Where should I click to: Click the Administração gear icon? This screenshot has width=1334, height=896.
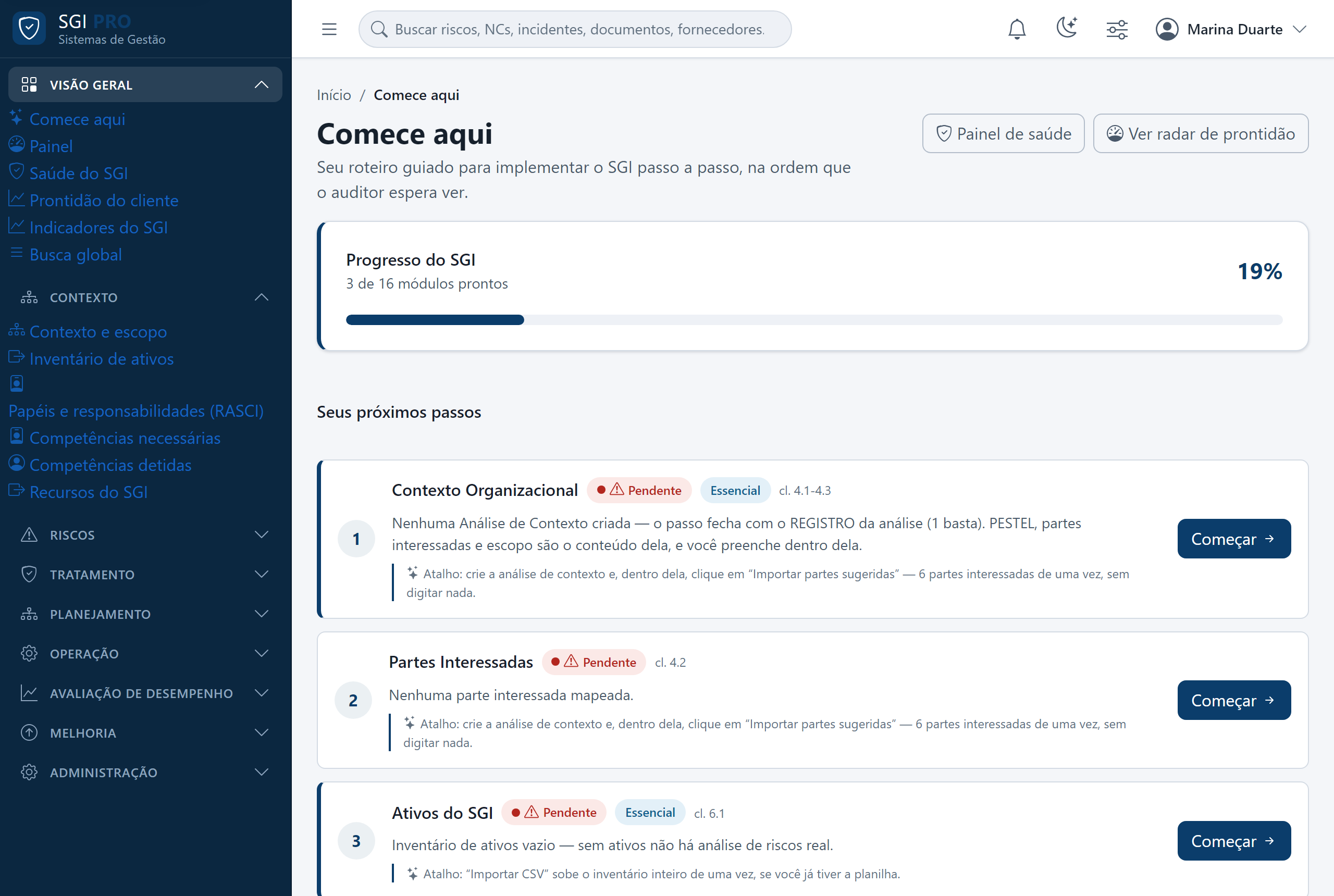point(29,772)
